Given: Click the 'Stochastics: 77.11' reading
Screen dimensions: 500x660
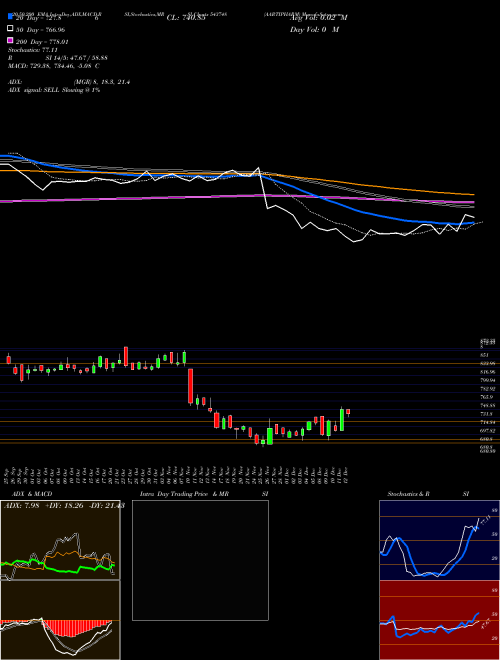Looking at the screenshot, I should pos(33,50).
